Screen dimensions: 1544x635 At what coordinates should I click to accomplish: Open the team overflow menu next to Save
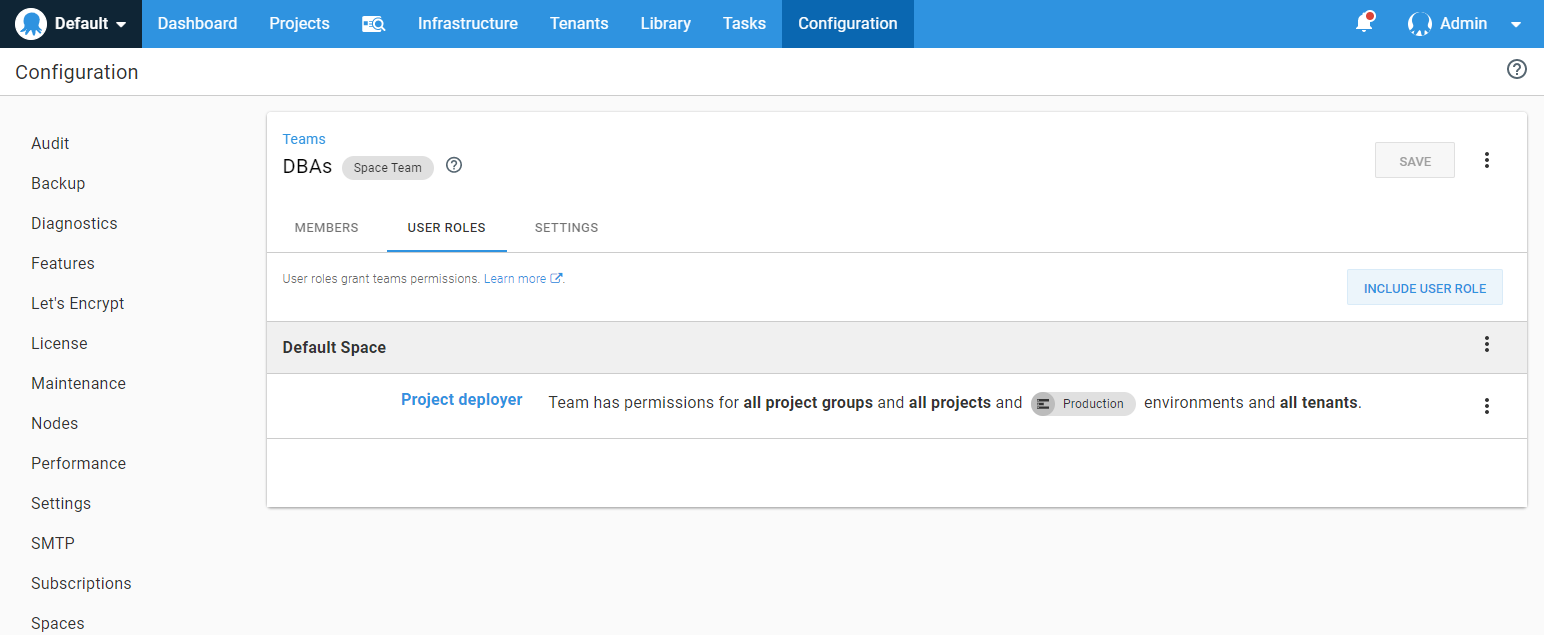coord(1486,160)
